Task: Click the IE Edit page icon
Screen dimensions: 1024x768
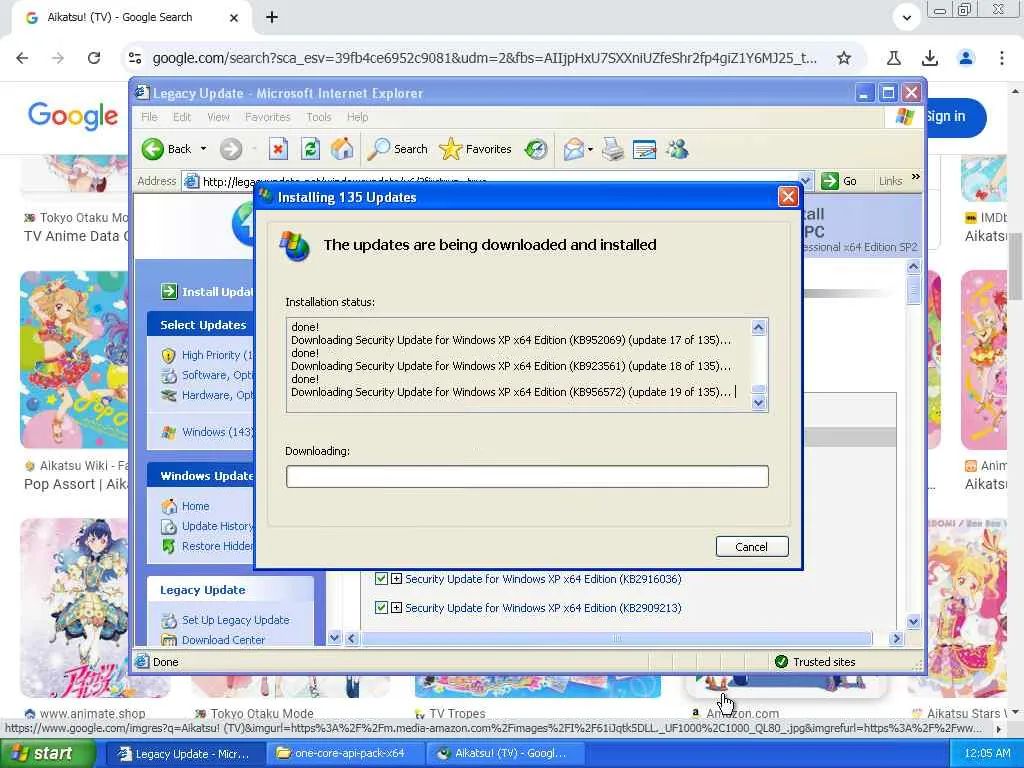Action: point(644,150)
